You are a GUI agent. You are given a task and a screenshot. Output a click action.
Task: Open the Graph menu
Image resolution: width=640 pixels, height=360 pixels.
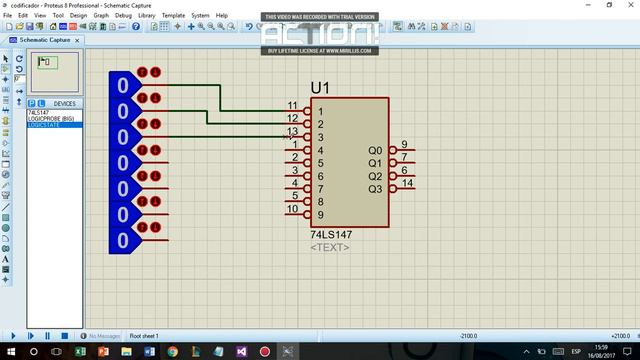pos(101,16)
